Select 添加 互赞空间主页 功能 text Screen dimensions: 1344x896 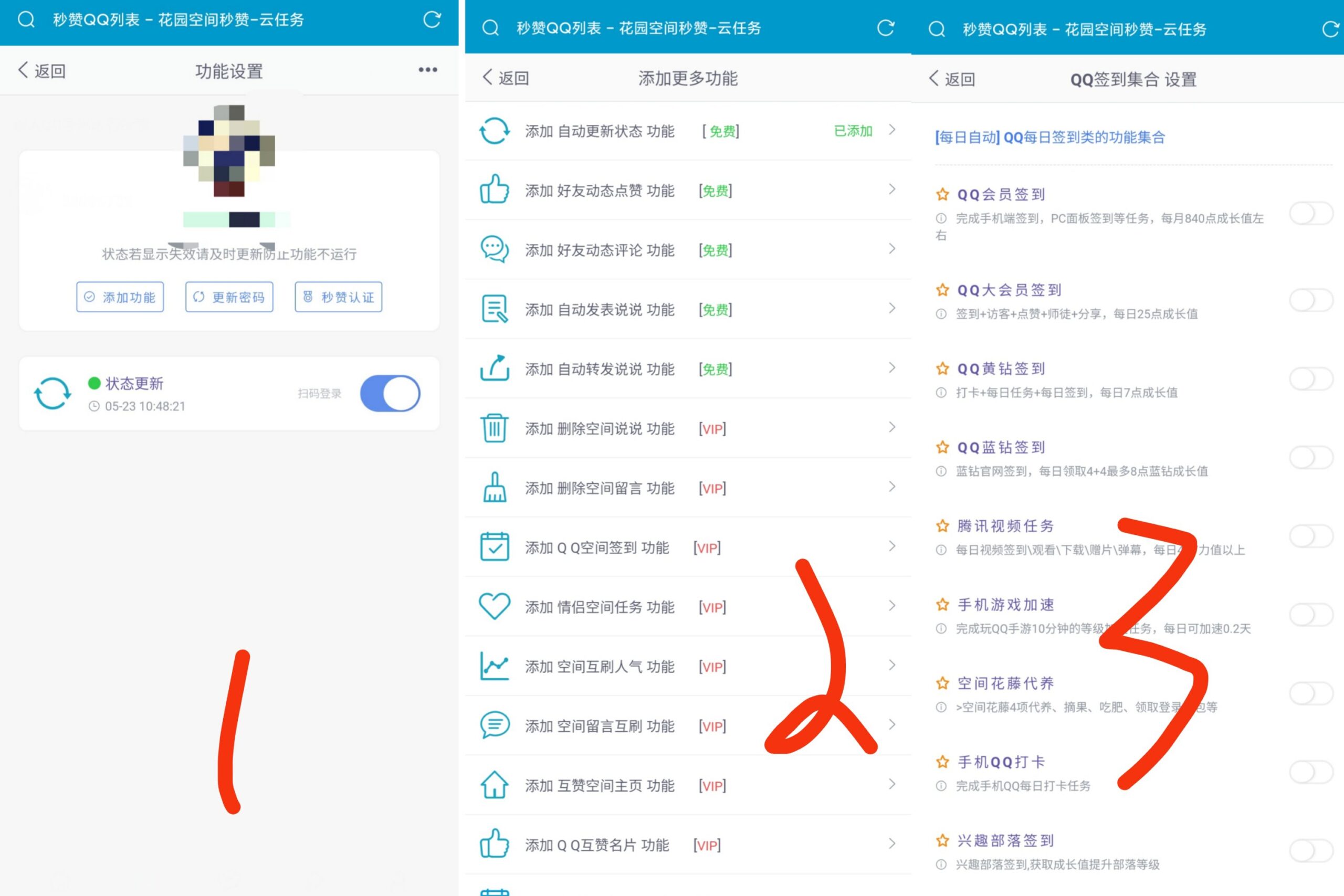600,786
